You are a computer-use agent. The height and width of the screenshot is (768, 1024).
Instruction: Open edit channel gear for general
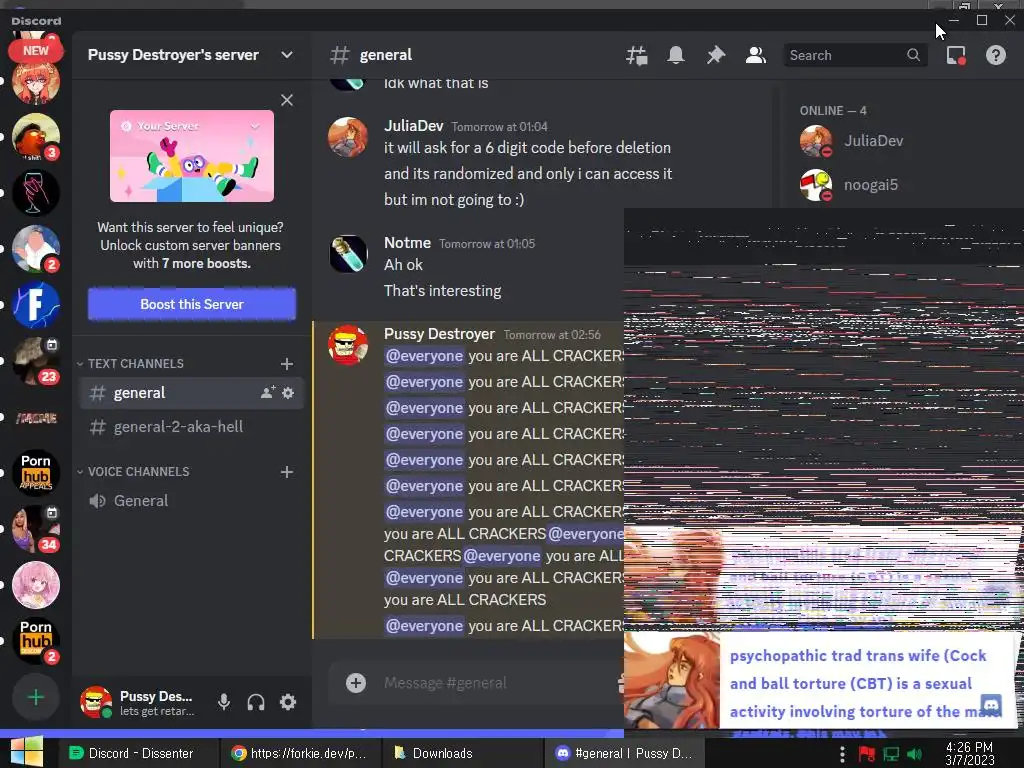point(288,393)
